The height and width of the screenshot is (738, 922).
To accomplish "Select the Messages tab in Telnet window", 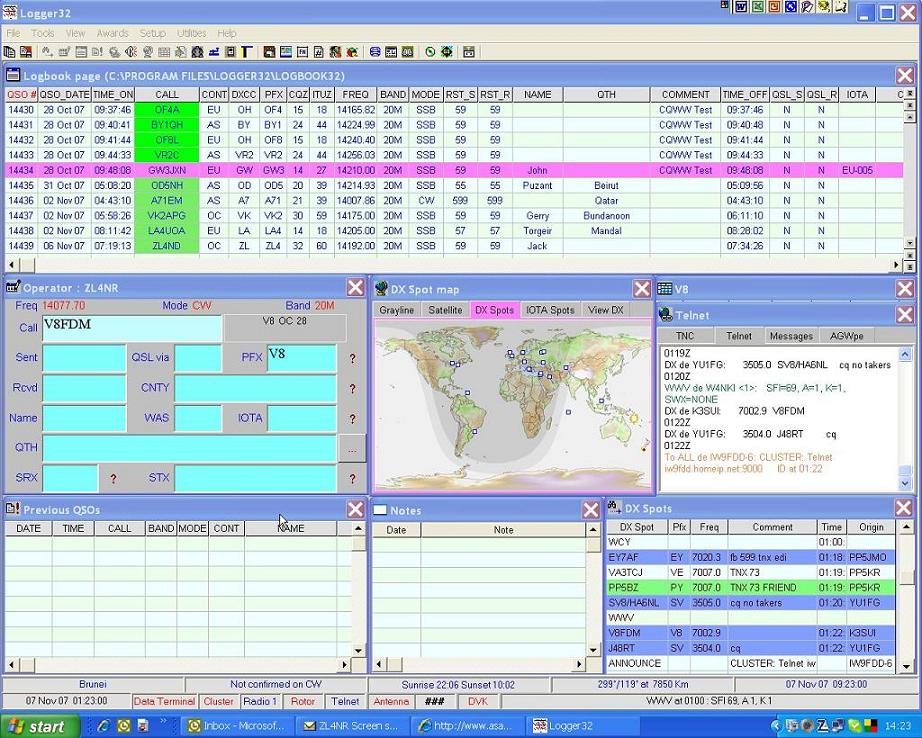I will tap(791, 336).
